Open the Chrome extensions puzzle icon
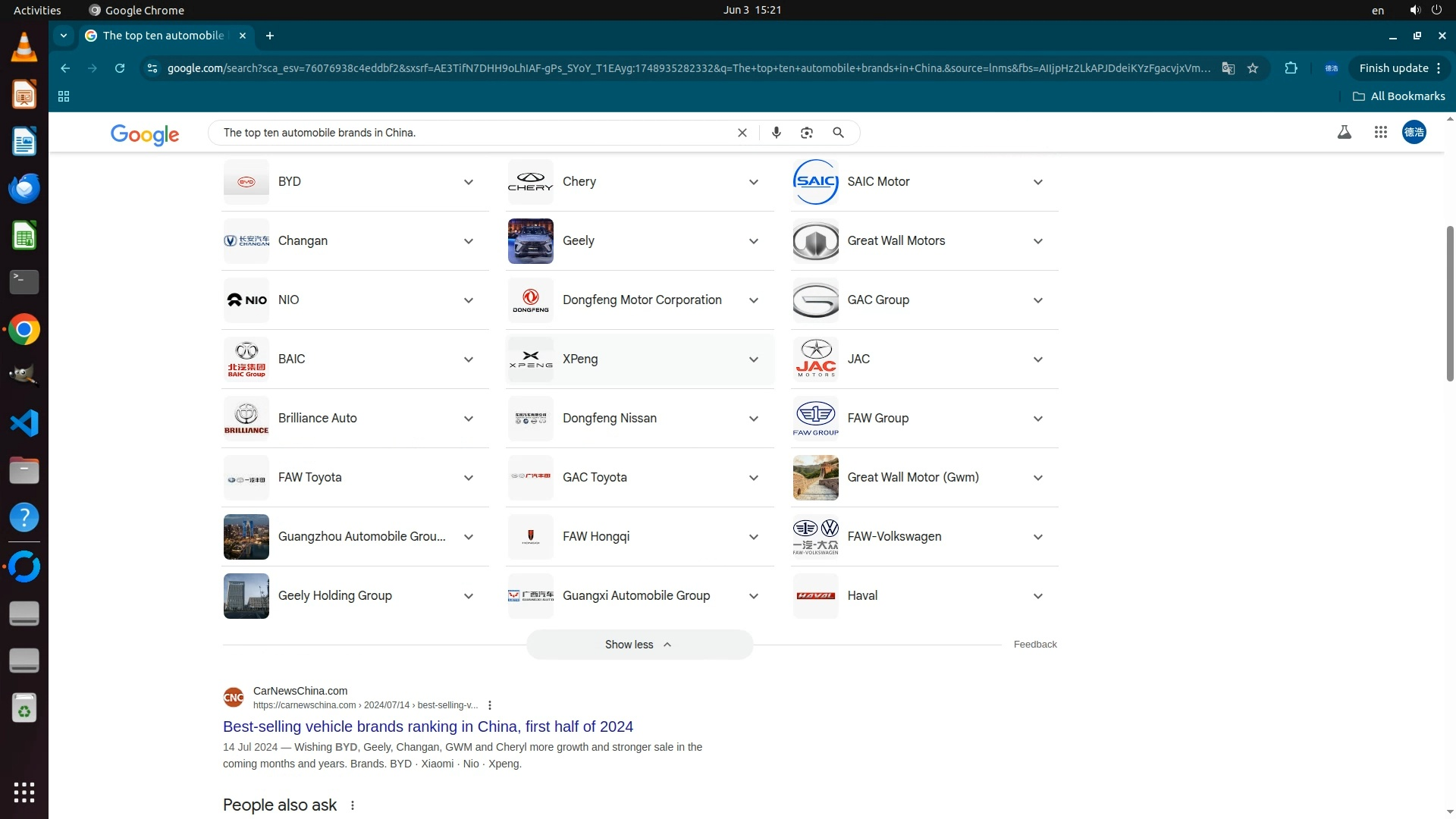The width and height of the screenshot is (1456, 819). click(x=1291, y=68)
